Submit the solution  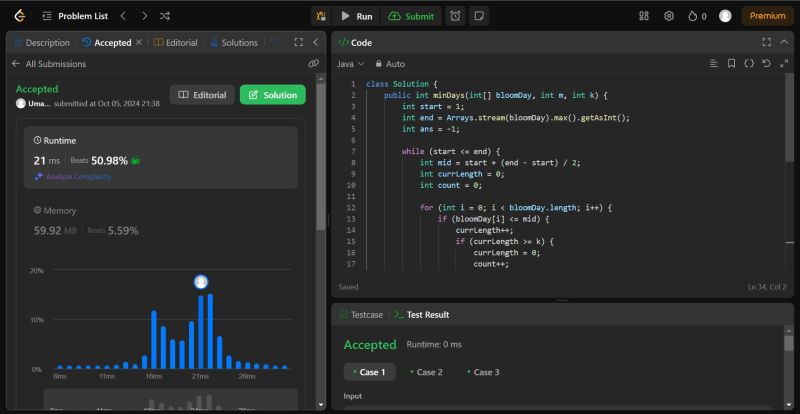point(411,16)
